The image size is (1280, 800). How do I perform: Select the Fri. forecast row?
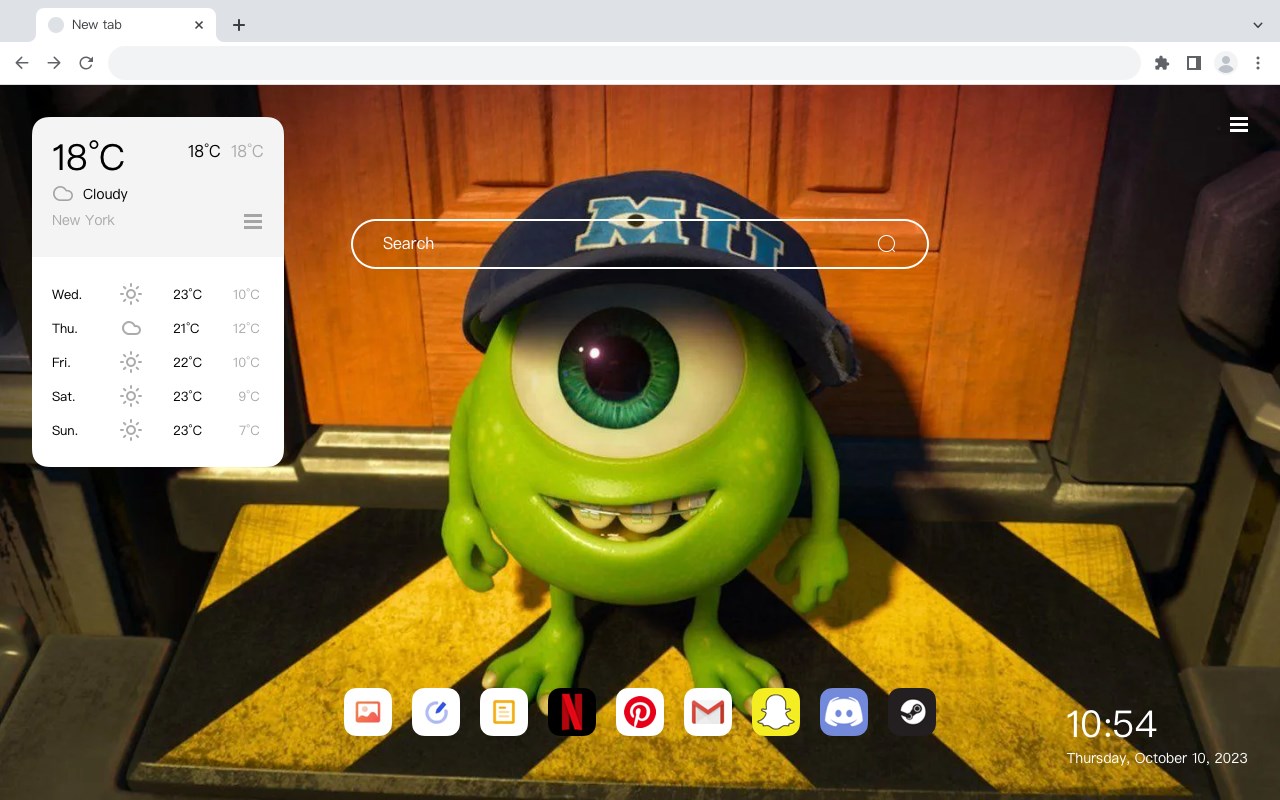158,362
